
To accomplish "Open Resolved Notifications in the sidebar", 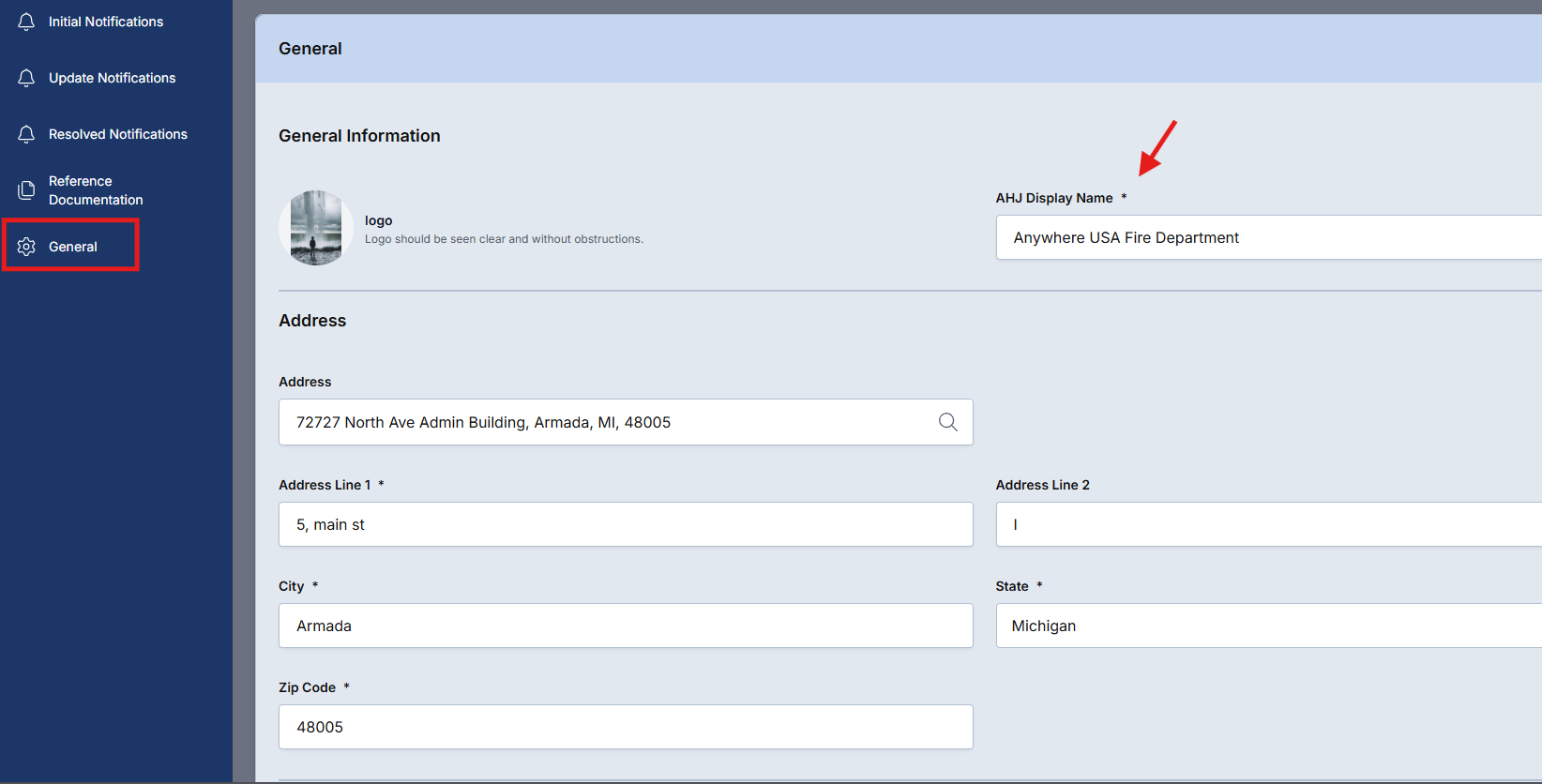I will tap(116, 134).
